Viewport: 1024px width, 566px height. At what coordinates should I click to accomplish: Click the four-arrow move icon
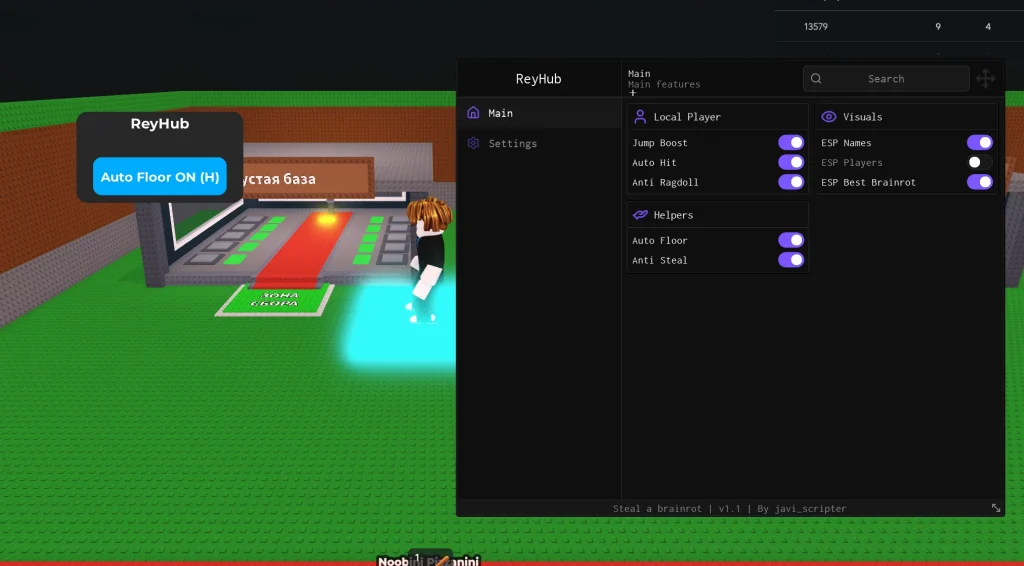985,79
